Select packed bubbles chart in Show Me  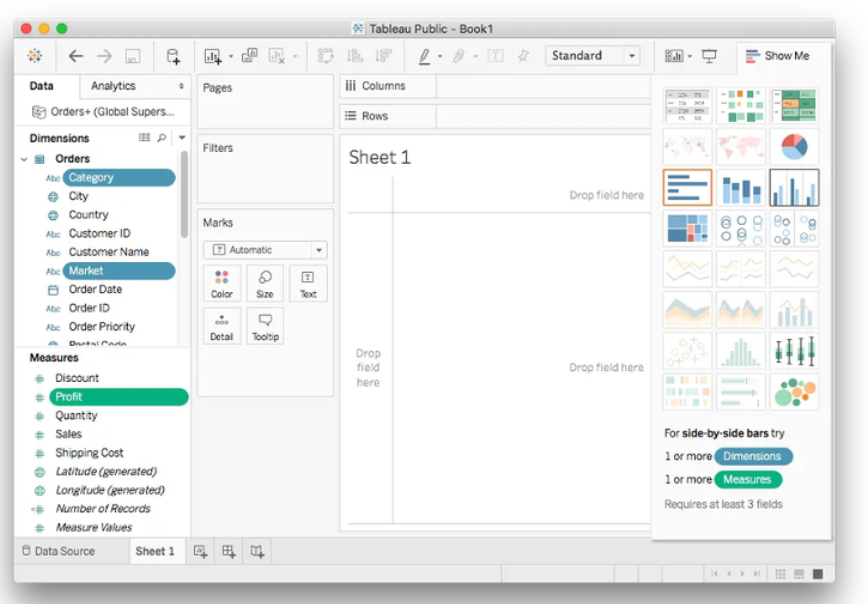(x=794, y=392)
